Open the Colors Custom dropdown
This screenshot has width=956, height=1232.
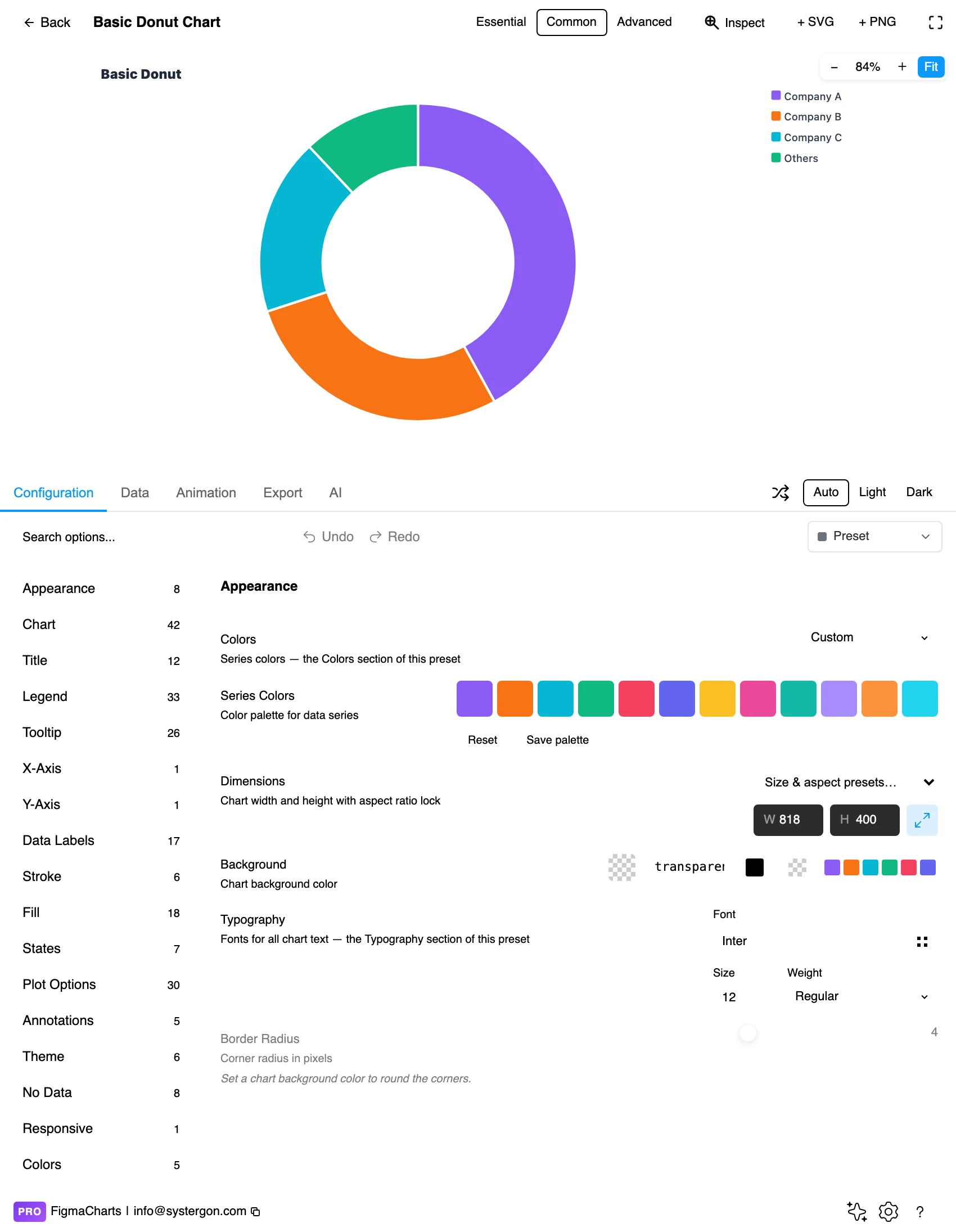pyautogui.click(x=869, y=637)
